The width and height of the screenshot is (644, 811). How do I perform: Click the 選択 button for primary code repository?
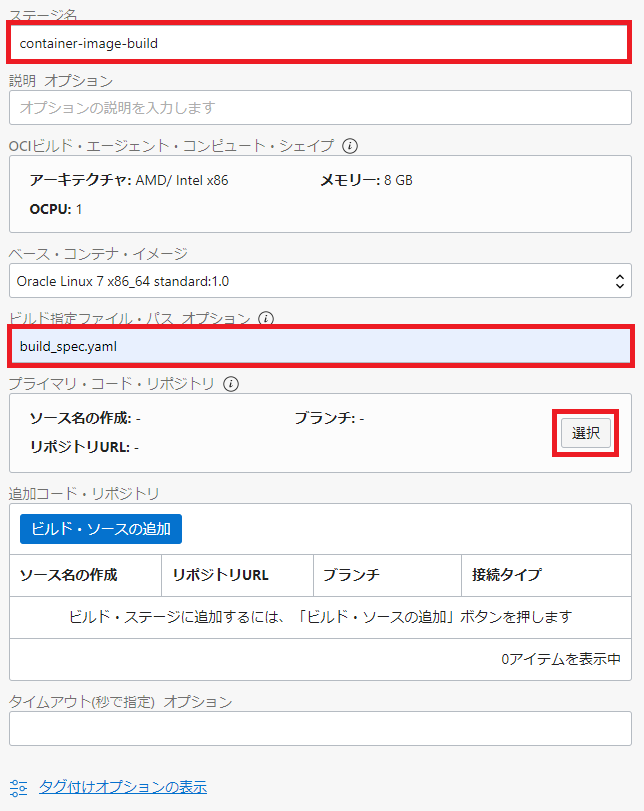tap(585, 433)
